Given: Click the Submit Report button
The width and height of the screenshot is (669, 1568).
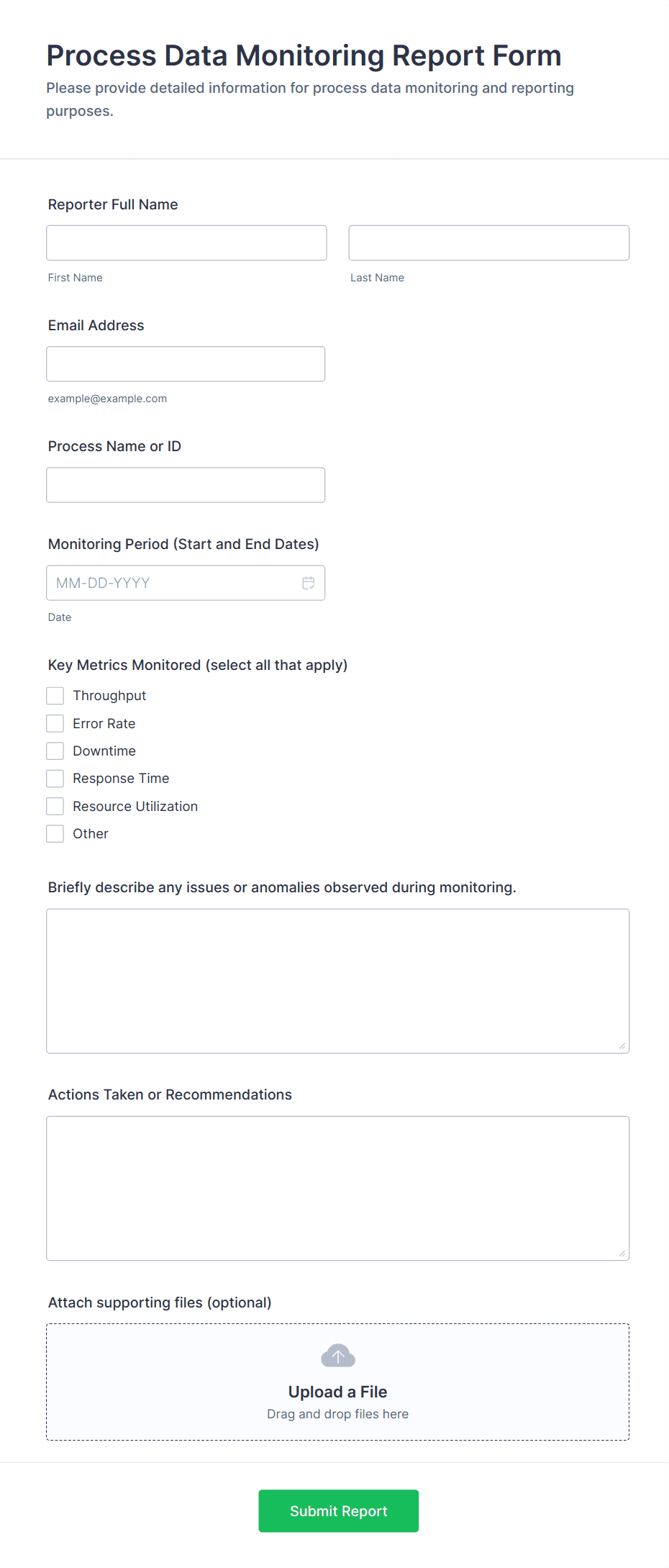Looking at the screenshot, I should (338, 1511).
